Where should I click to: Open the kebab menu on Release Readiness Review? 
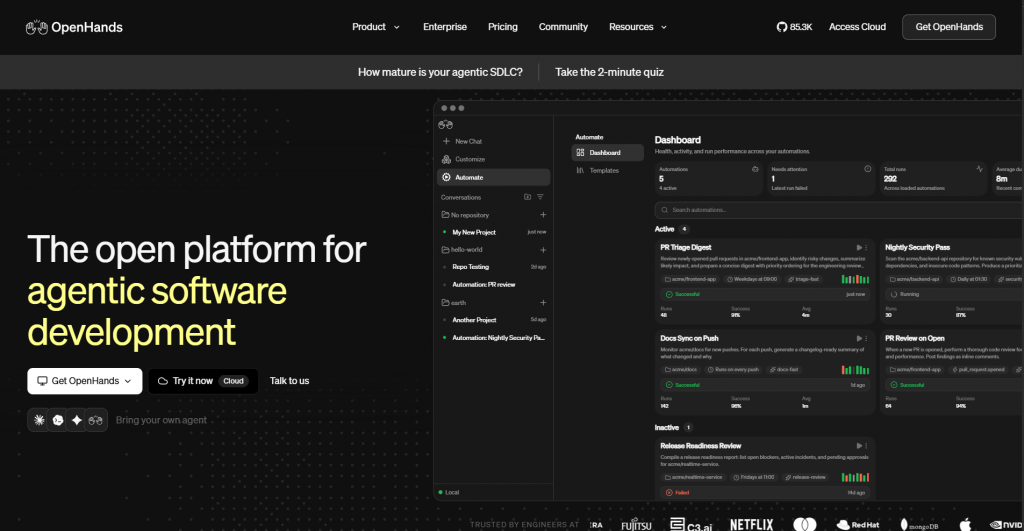(867, 446)
